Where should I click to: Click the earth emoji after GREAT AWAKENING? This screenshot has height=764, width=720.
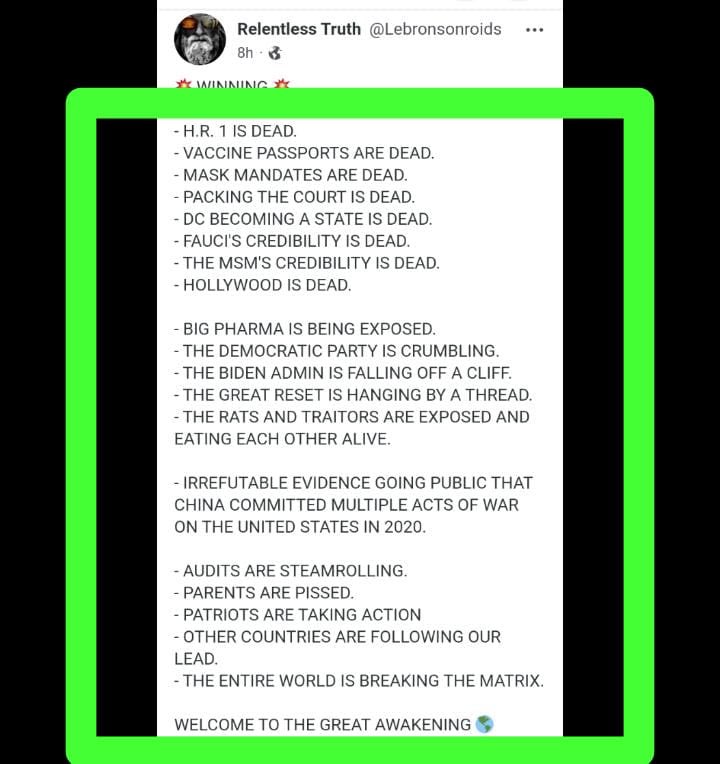point(484,724)
